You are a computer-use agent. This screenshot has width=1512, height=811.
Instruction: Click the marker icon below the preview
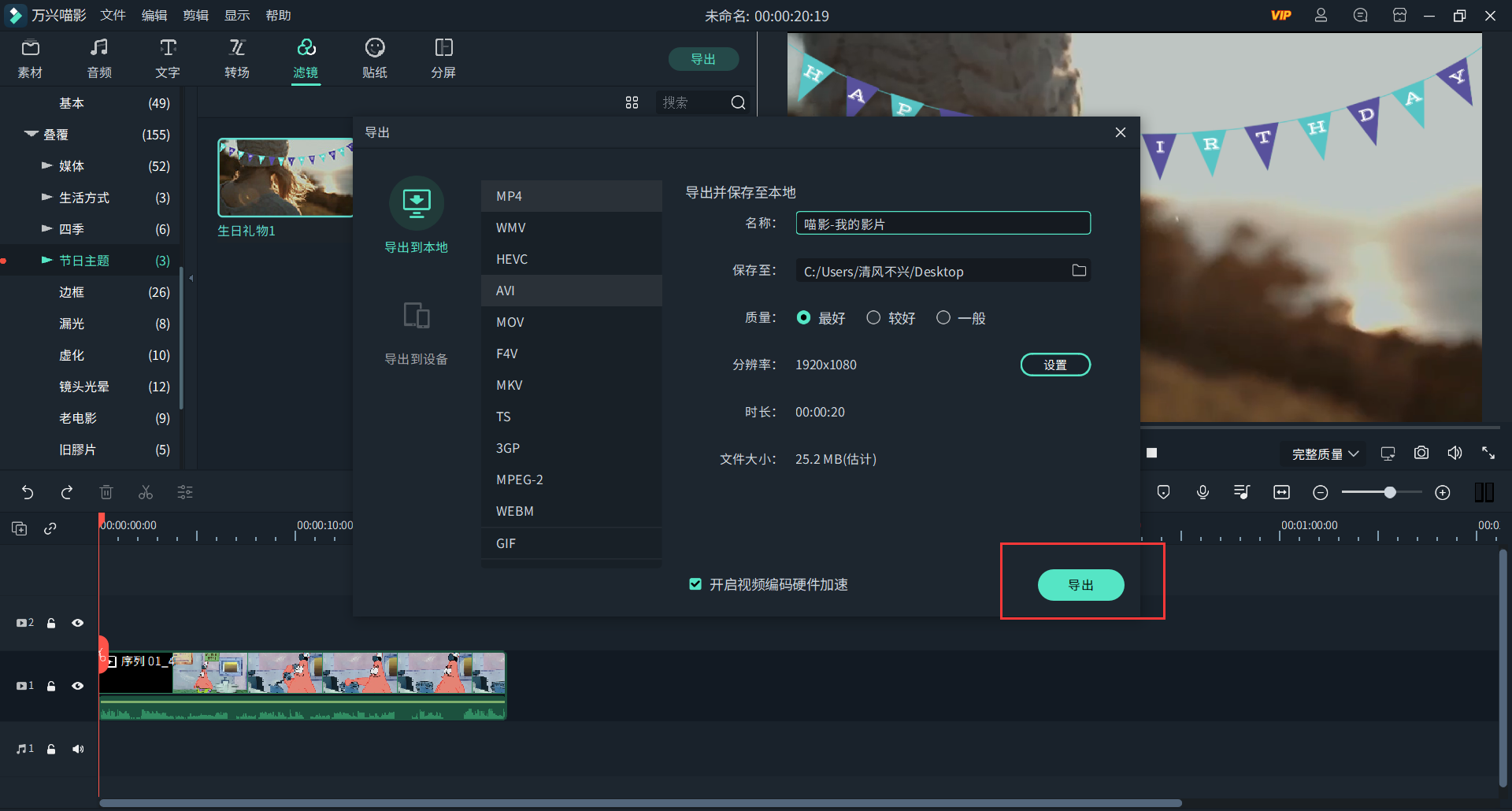pos(1163,492)
